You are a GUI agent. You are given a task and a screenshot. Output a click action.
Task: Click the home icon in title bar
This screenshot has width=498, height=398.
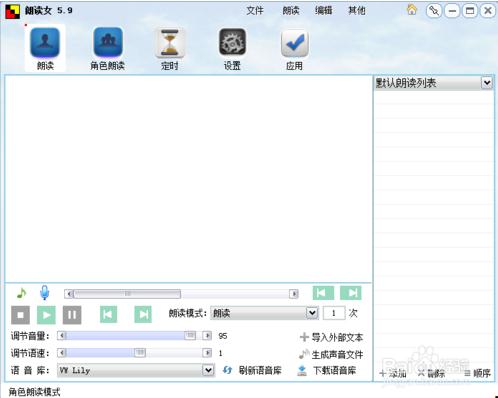pos(412,10)
